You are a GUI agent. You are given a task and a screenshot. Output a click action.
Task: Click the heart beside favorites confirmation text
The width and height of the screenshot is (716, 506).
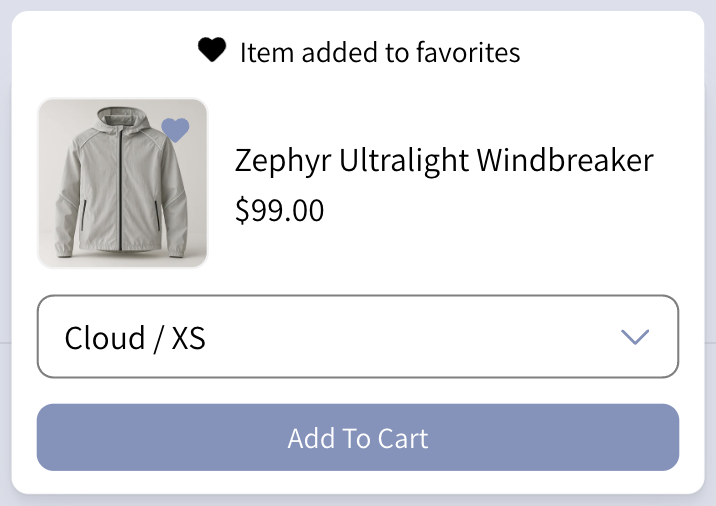[211, 50]
